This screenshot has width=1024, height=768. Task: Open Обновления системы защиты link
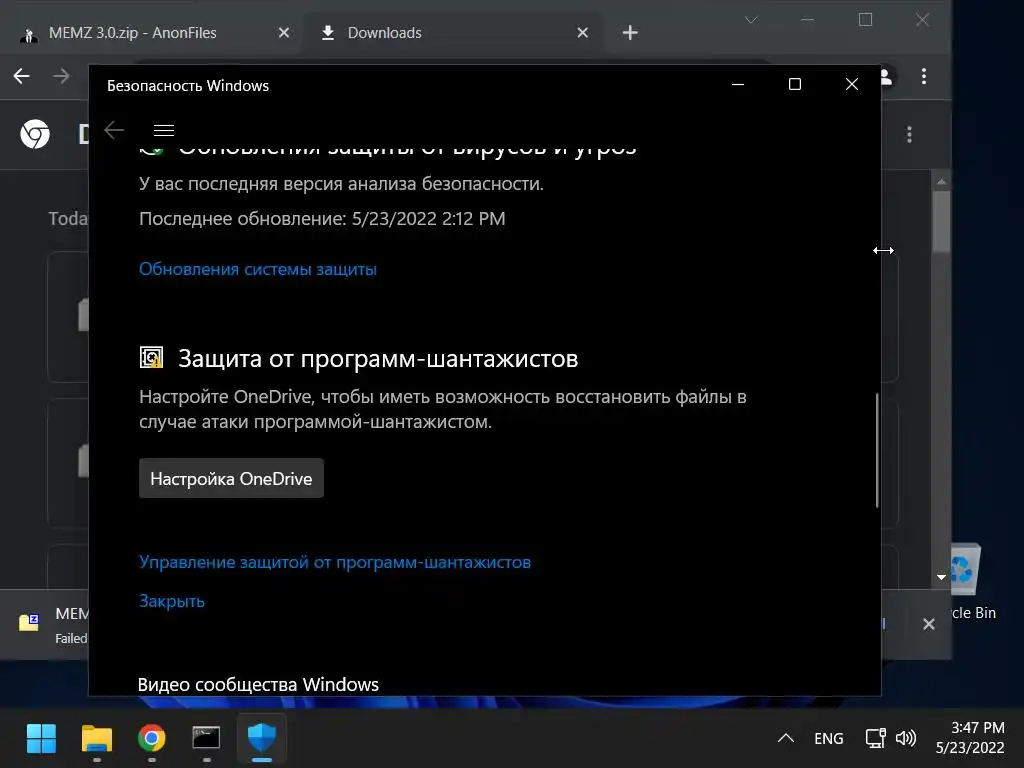pyautogui.click(x=258, y=269)
